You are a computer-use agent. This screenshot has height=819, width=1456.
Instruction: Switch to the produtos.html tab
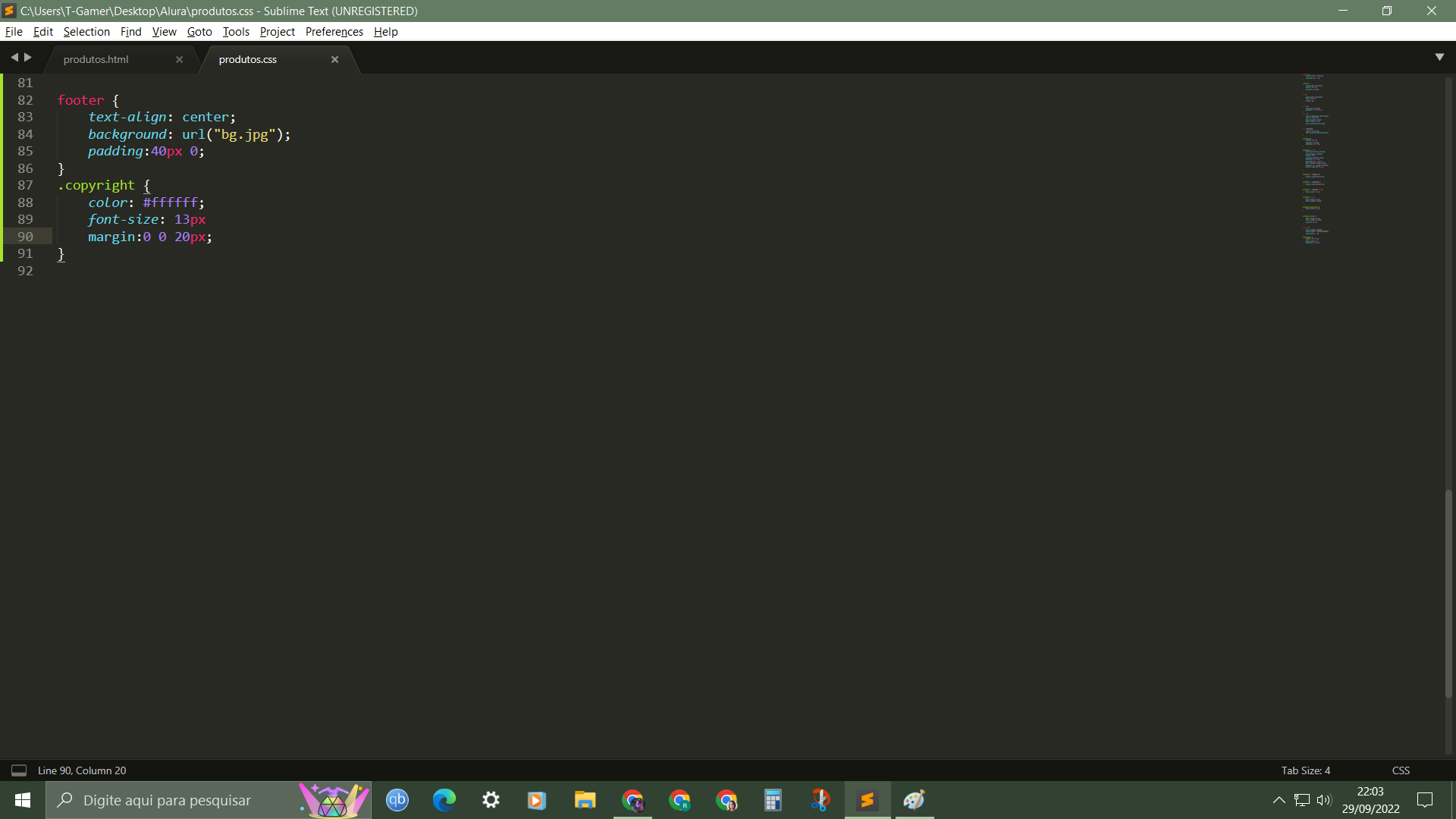(x=96, y=59)
